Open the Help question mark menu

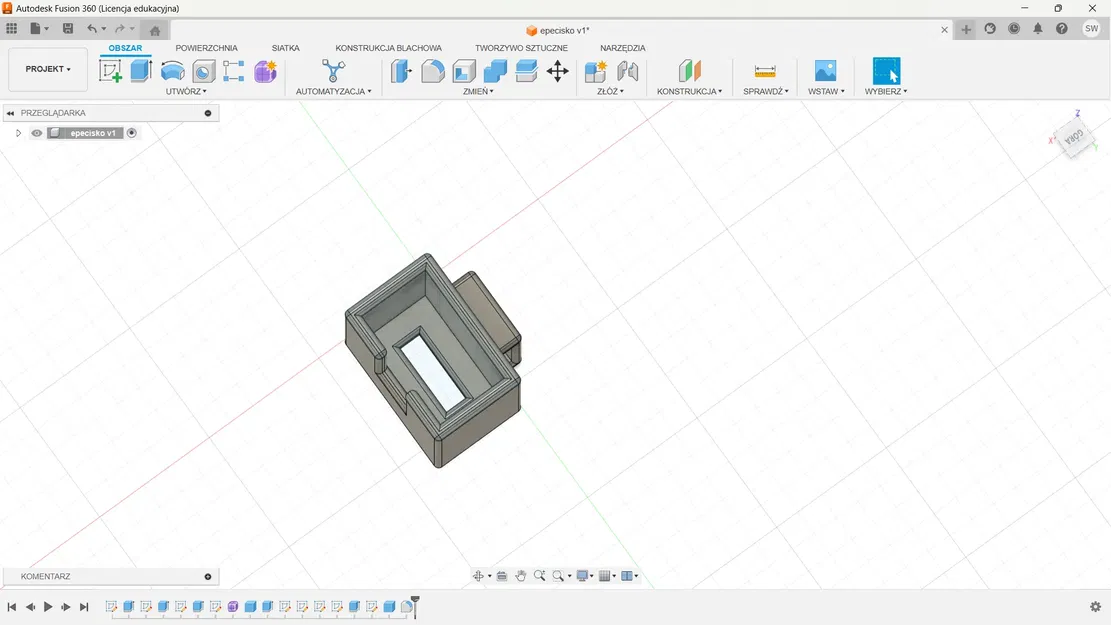[1061, 28]
